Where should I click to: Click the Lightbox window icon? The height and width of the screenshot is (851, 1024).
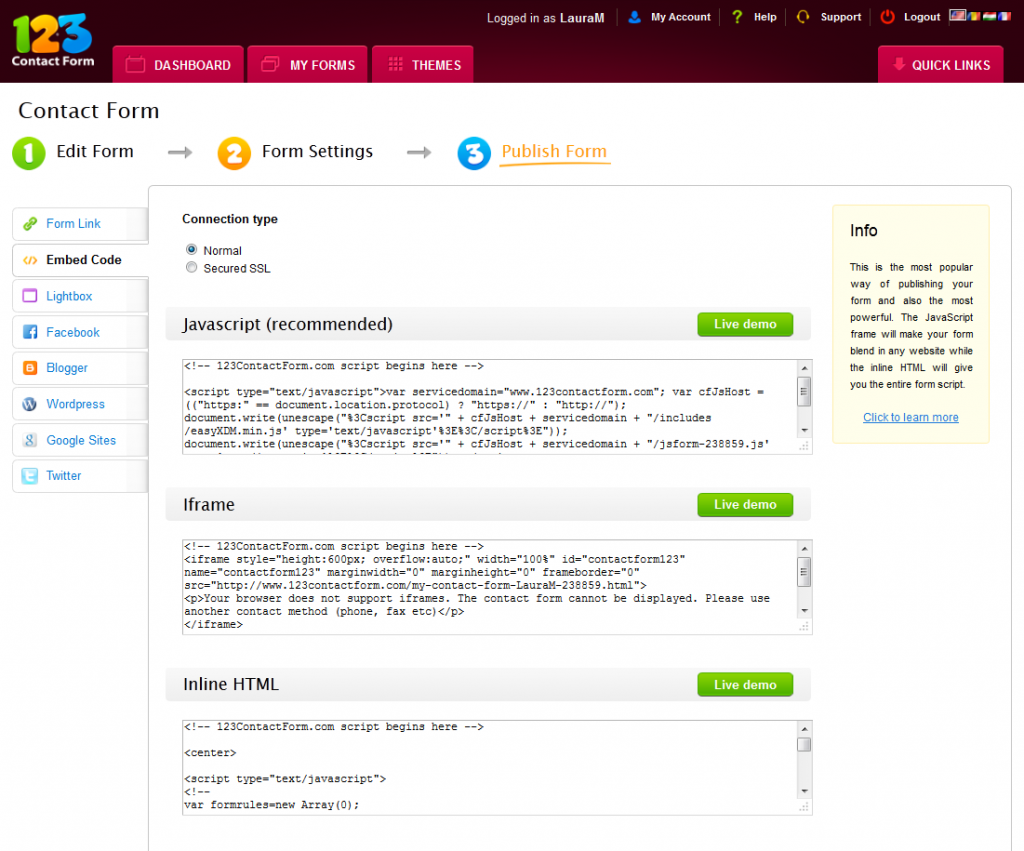pyautogui.click(x=30, y=296)
